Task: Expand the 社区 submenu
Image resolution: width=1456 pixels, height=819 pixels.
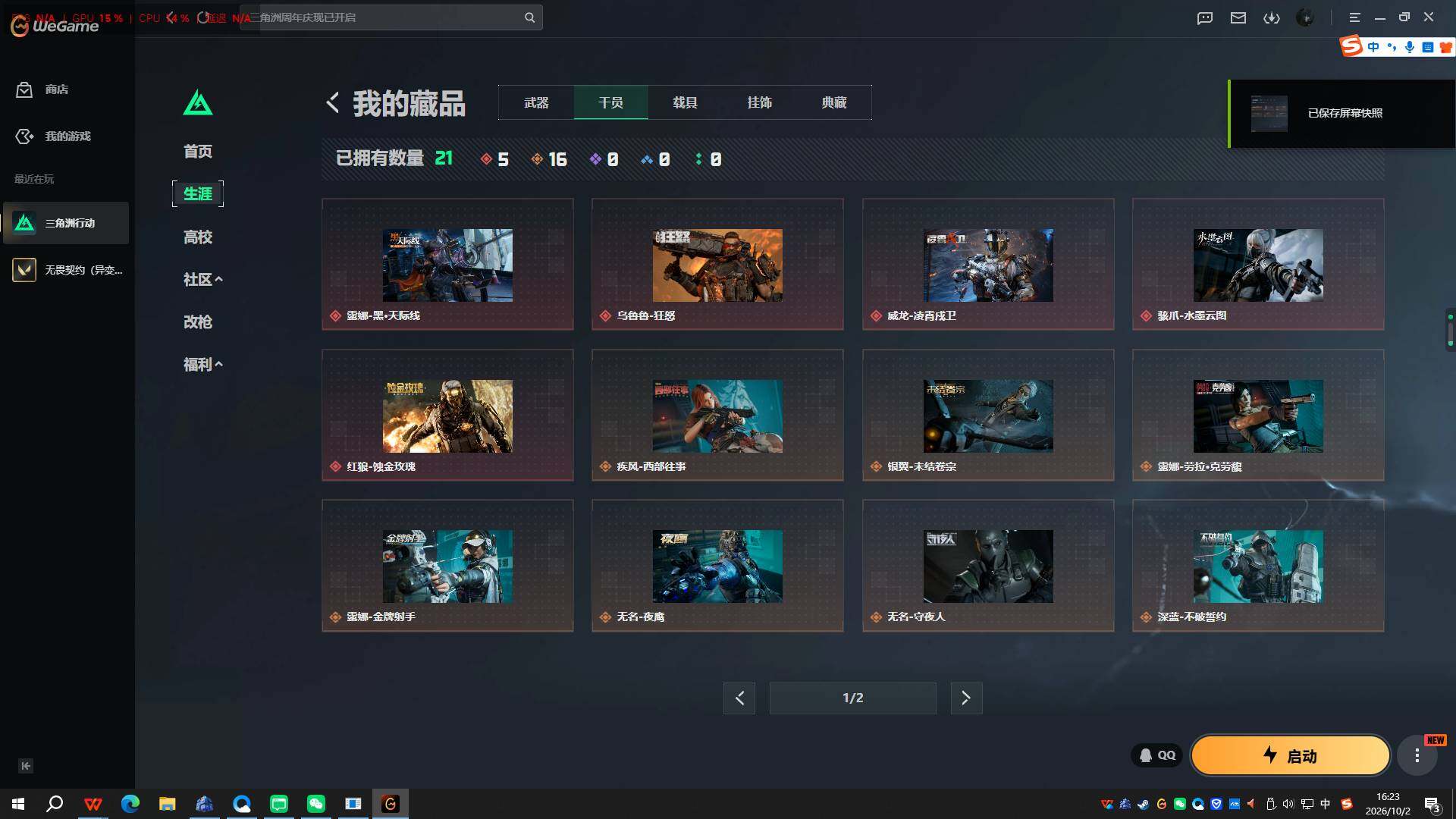Action: [x=203, y=280]
